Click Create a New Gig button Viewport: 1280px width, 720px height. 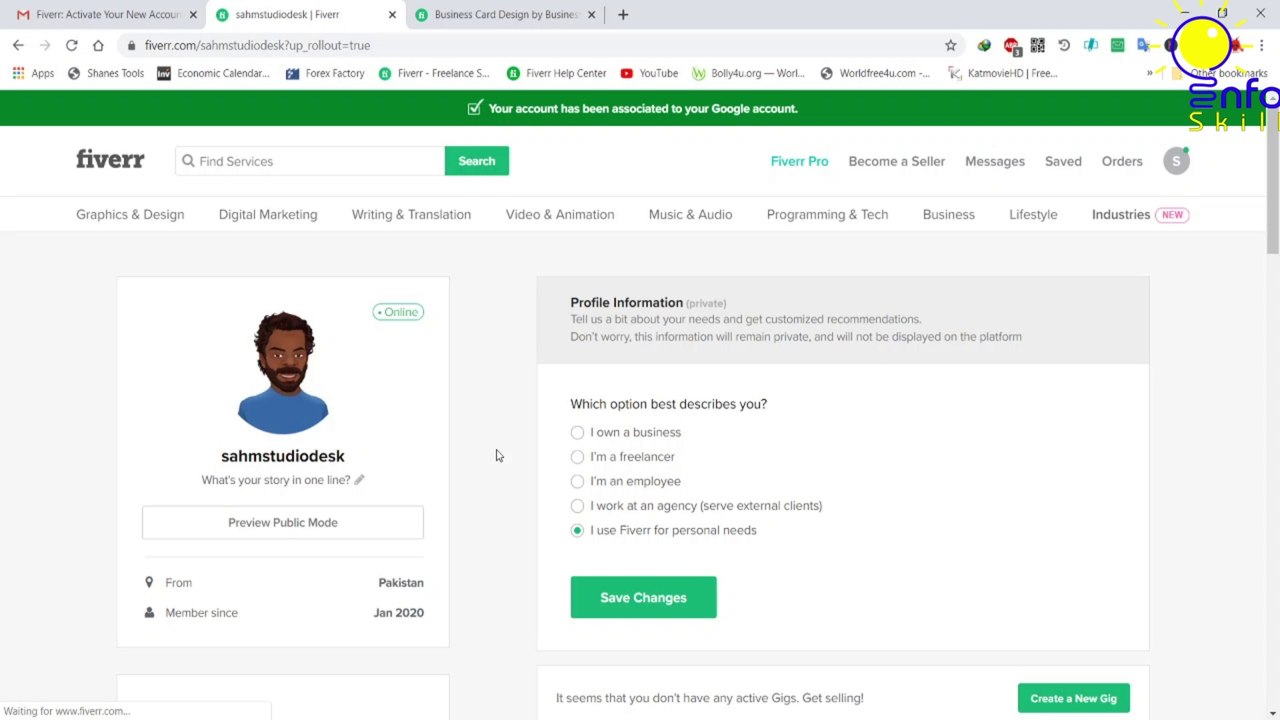pyautogui.click(x=1074, y=698)
